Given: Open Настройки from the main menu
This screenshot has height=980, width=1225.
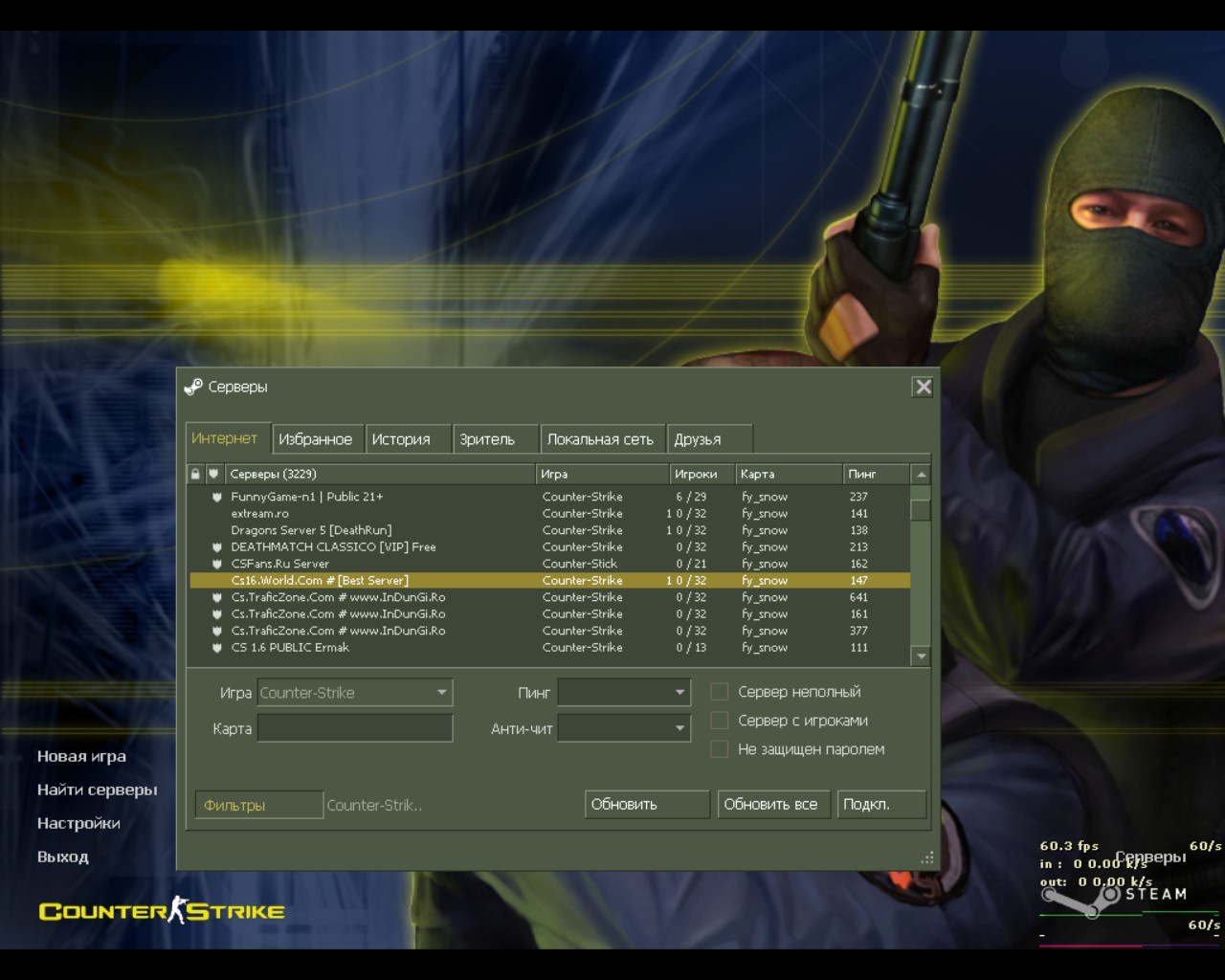Looking at the screenshot, I should [x=78, y=823].
